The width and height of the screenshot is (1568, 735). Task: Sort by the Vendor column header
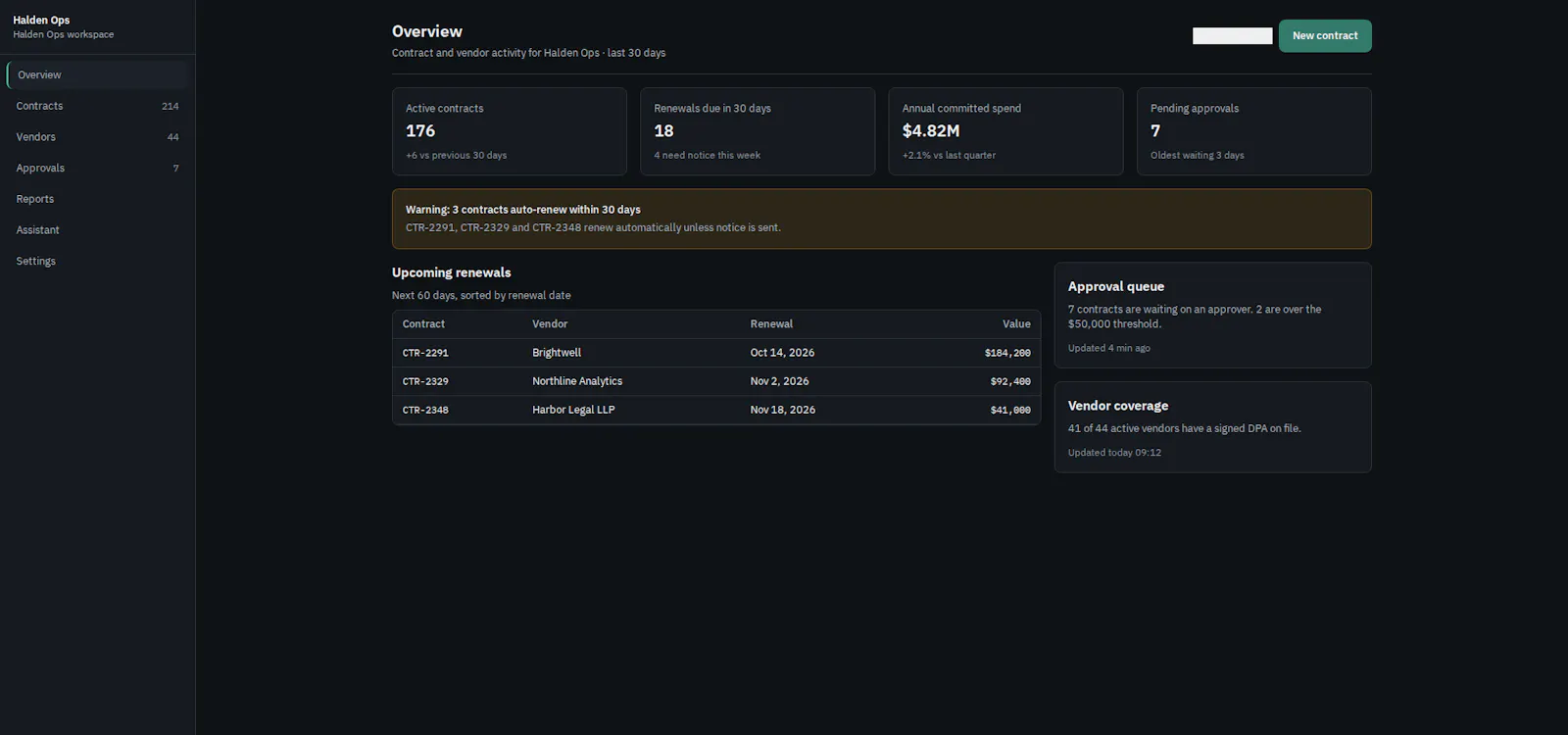click(x=550, y=324)
